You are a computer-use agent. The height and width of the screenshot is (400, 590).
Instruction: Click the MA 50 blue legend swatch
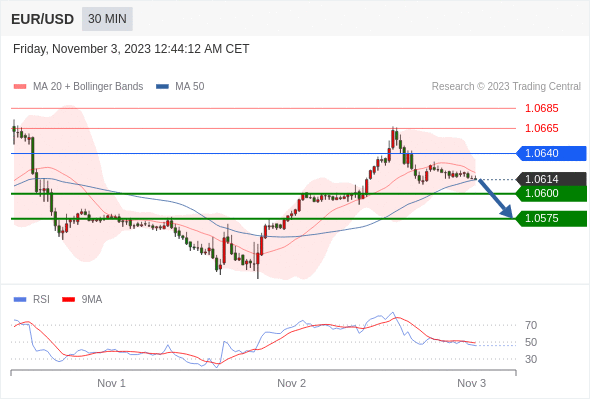[x=162, y=87]
